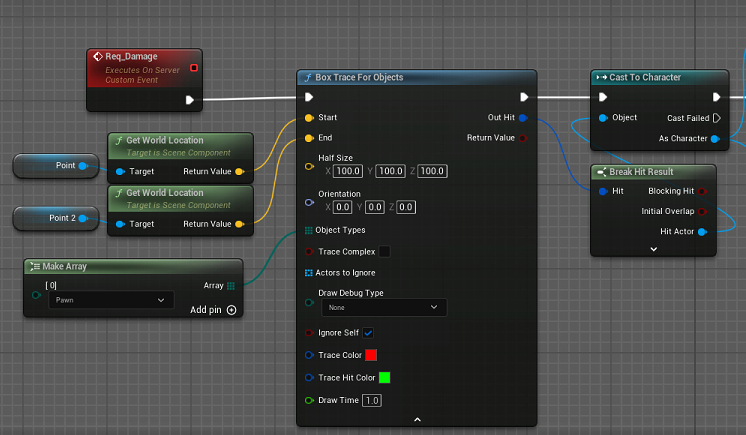Click the Start vector input pin
Screen dimensions: 746x435
[309, 118]
